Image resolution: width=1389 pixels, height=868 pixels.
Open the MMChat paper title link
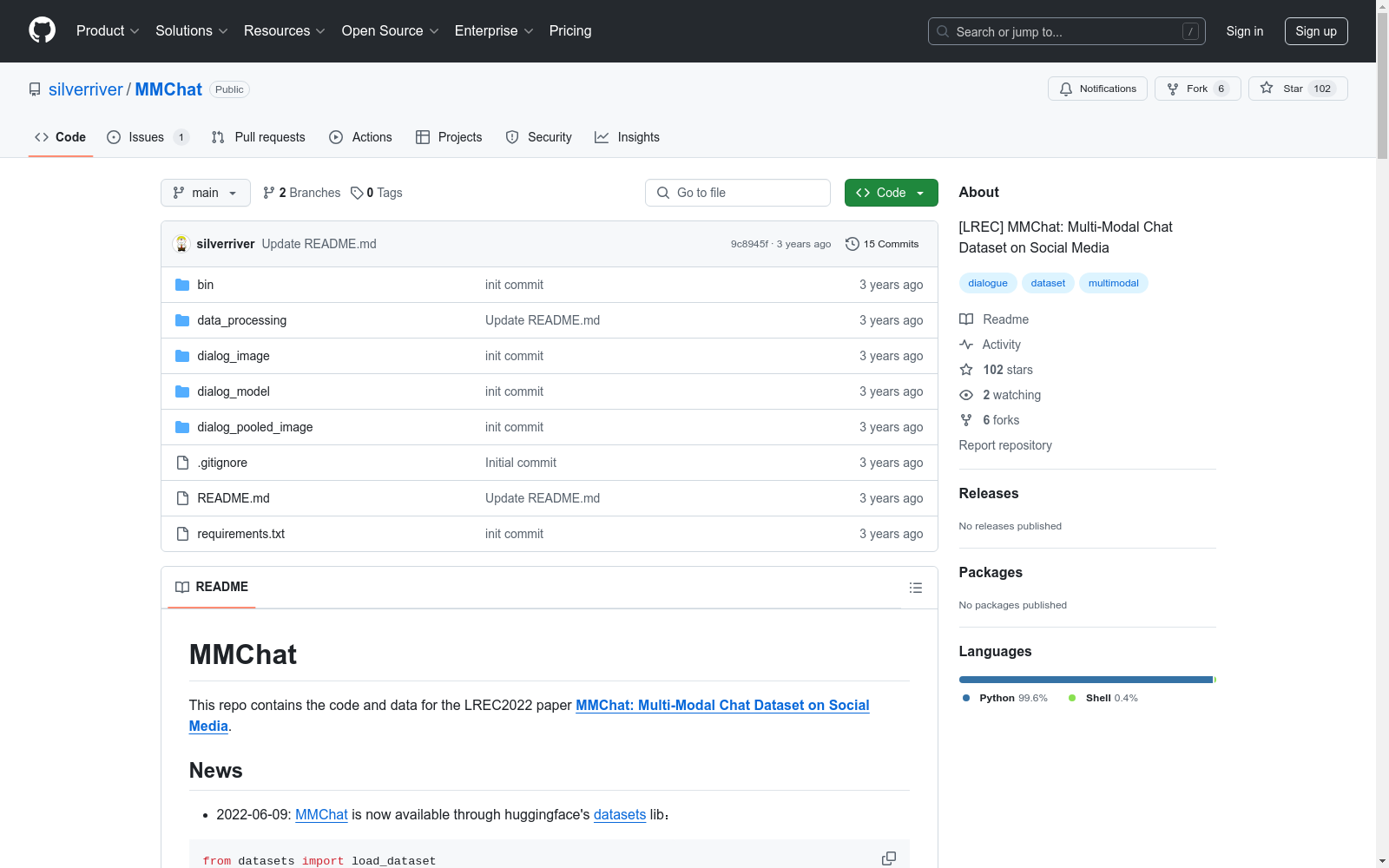tap(530, 715)
